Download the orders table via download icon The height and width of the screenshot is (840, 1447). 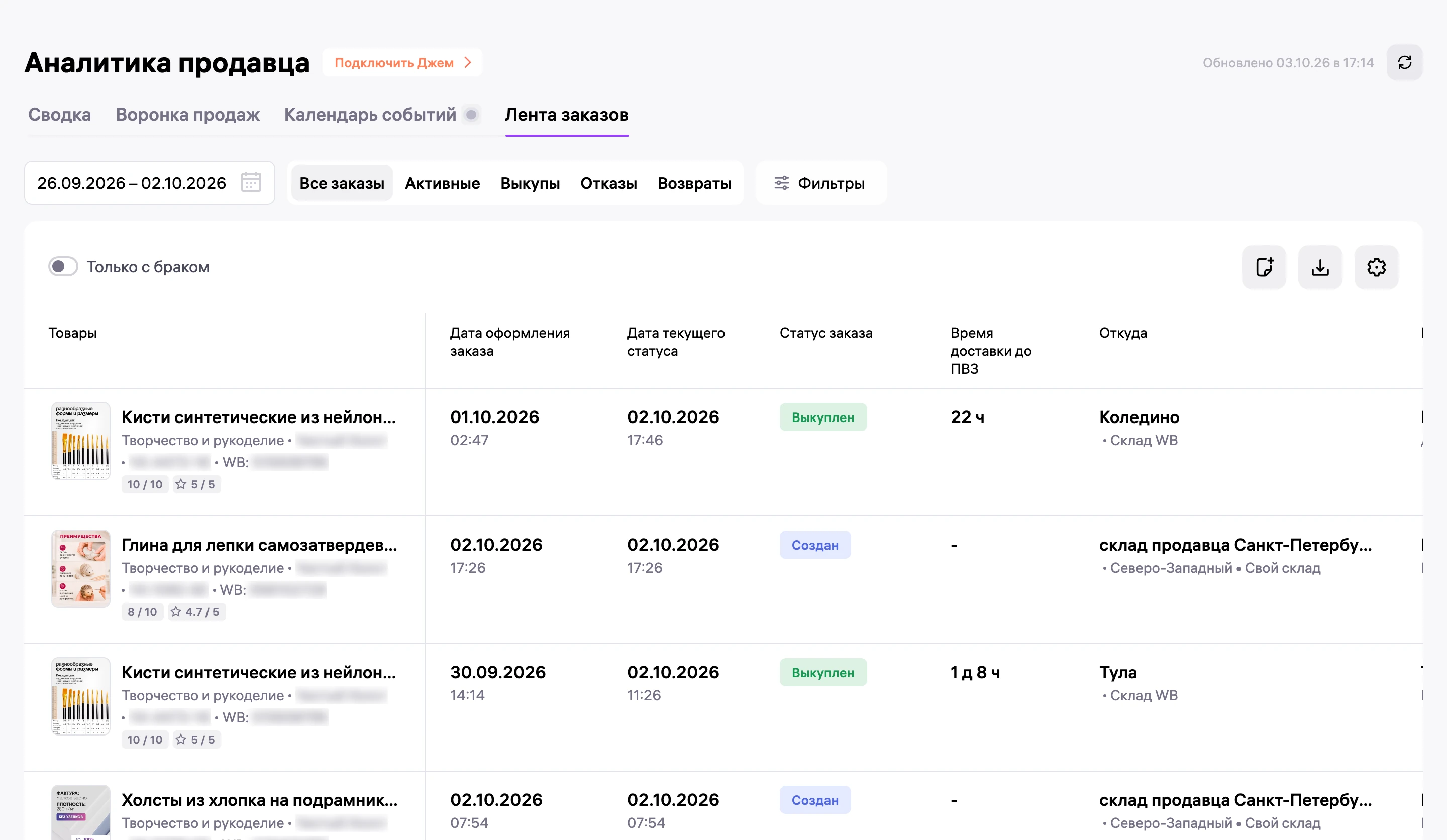(x=1320, y=267)
